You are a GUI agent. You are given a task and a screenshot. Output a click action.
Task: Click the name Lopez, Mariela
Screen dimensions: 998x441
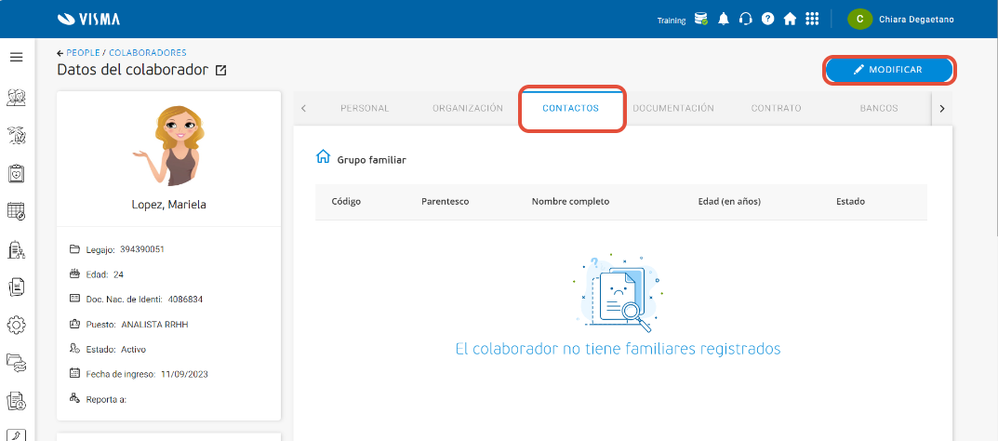(x=169, y=205)
